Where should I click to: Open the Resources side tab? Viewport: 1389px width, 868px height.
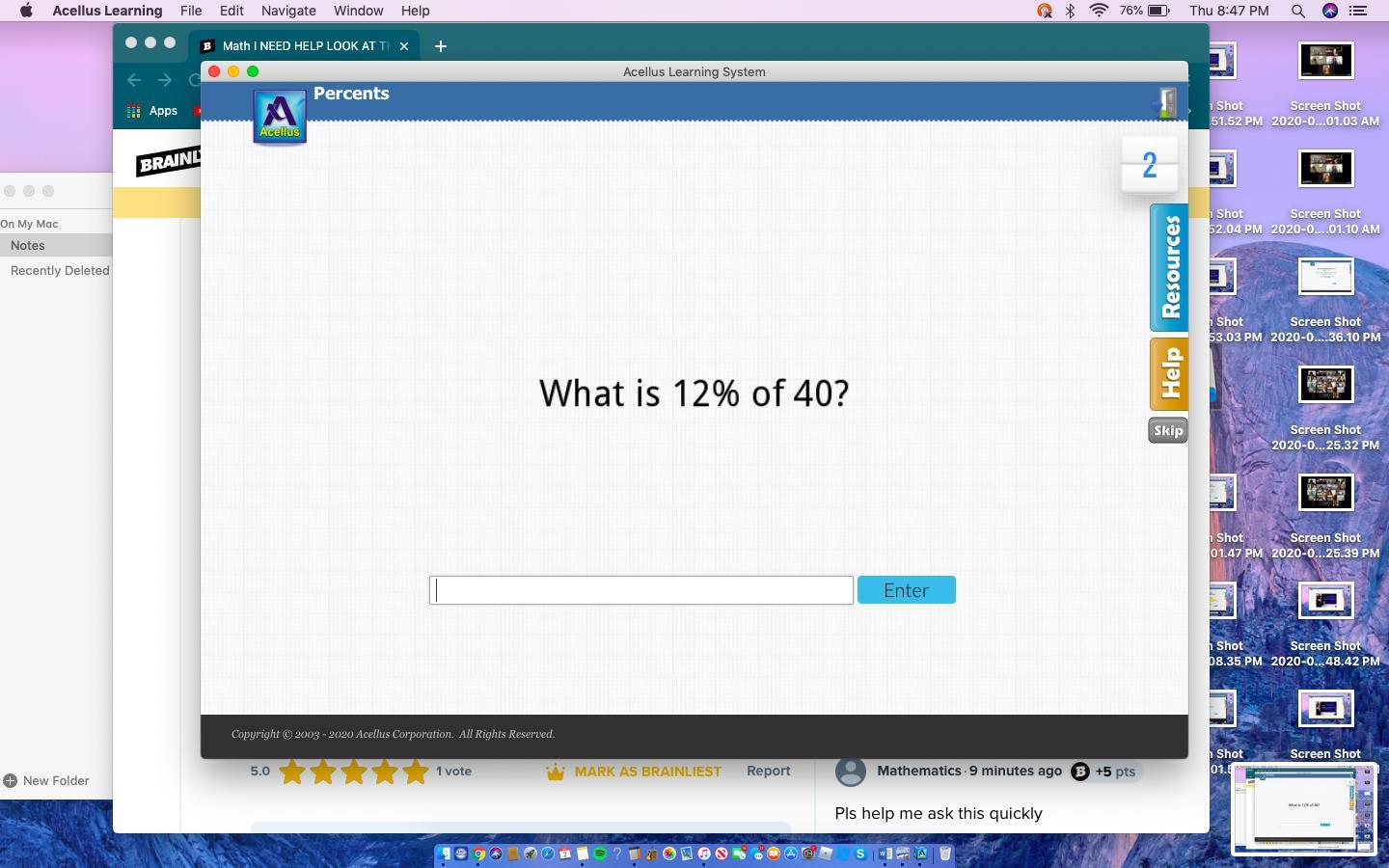1169,267
